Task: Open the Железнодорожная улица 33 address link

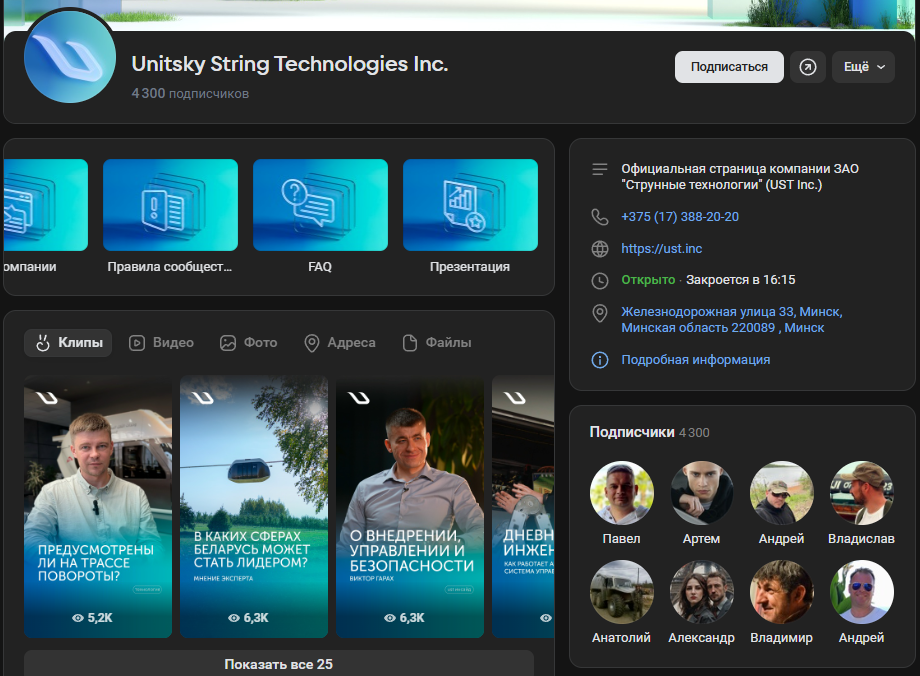Action: [732, 320]
